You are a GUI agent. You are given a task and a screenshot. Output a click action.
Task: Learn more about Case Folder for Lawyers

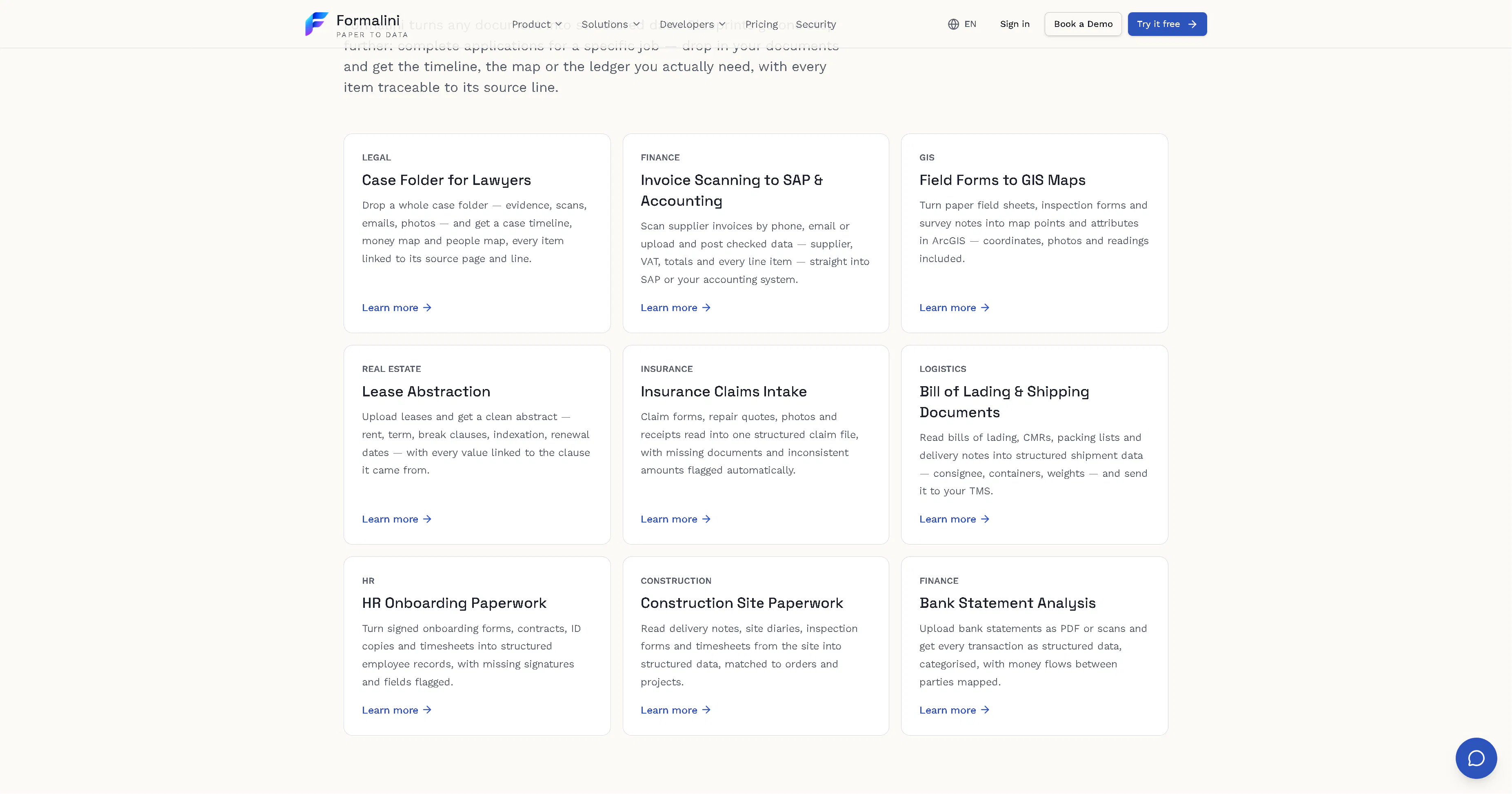coord(396,308)
